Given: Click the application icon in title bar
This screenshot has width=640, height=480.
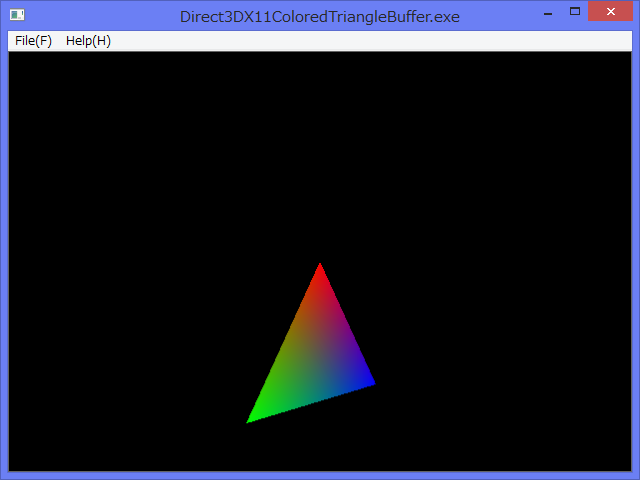Looking at the screenshot, I should click(x=17, y=15).
